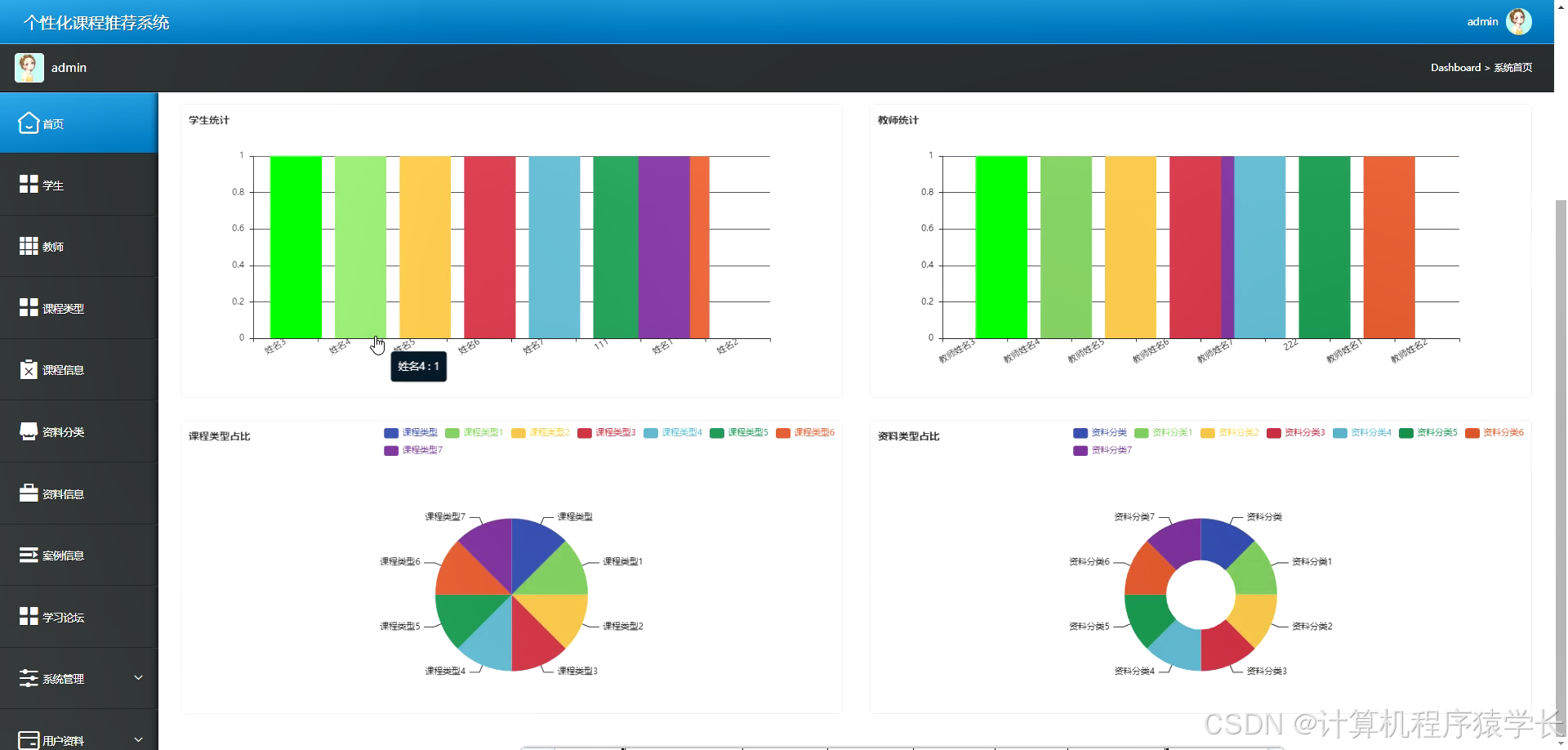This screenshot has width=1568, height=750.
Task: Open the 案例信息 menu item
Action: point(79,555)
